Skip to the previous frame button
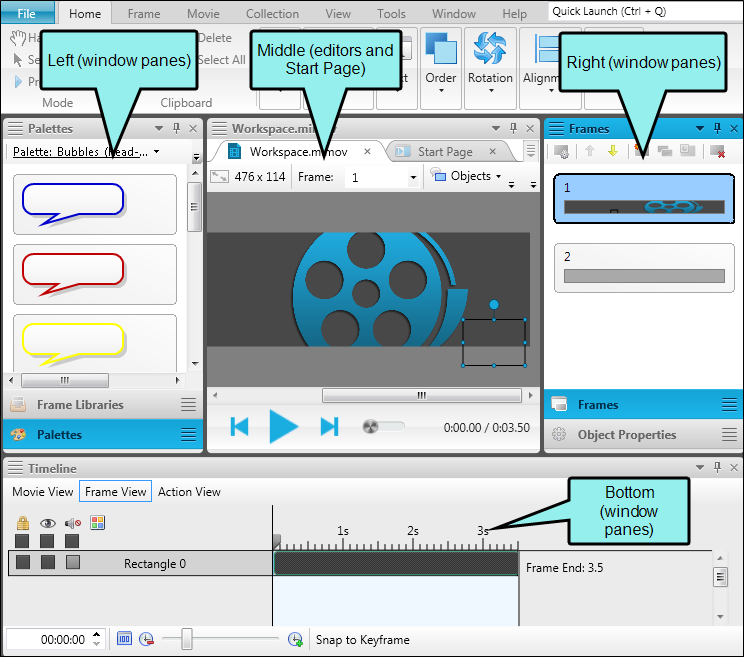Viewport: 744px width, 657px height. pos(240,426)
